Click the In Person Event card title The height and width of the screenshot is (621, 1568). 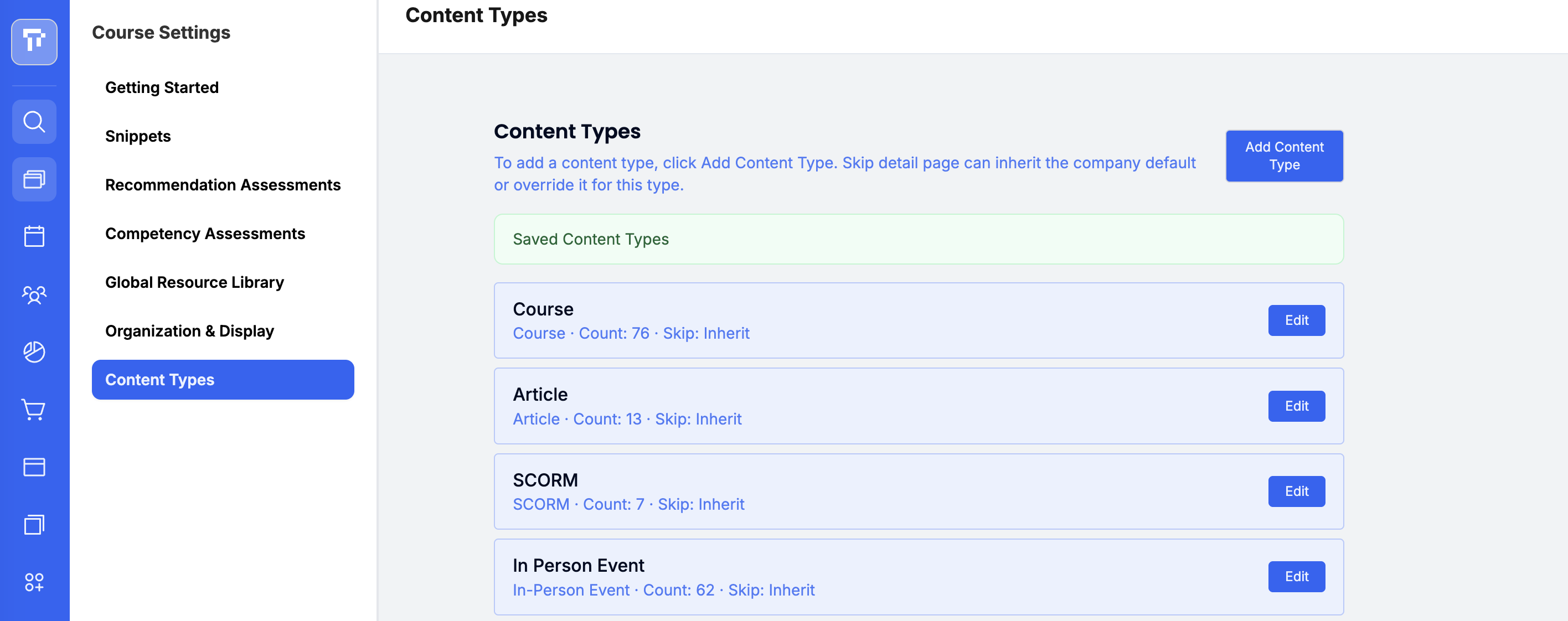click(578, 566)
